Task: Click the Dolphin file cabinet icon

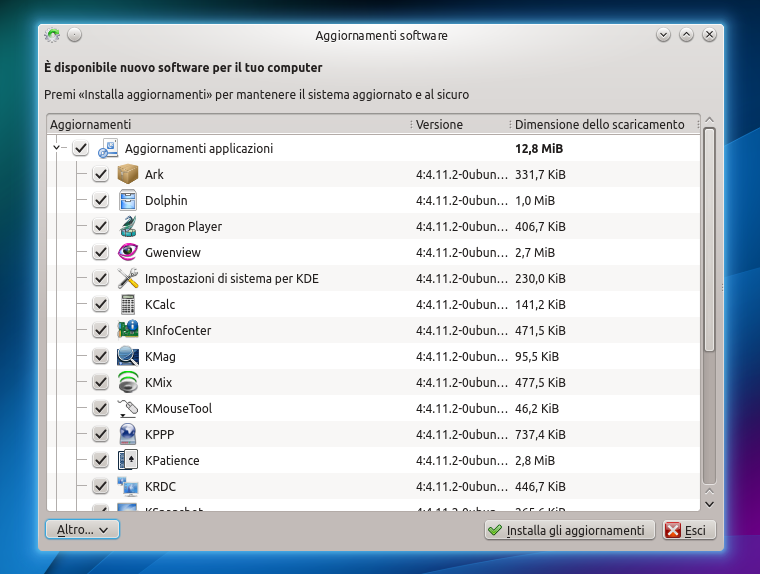Action: [x=128, y=200]
